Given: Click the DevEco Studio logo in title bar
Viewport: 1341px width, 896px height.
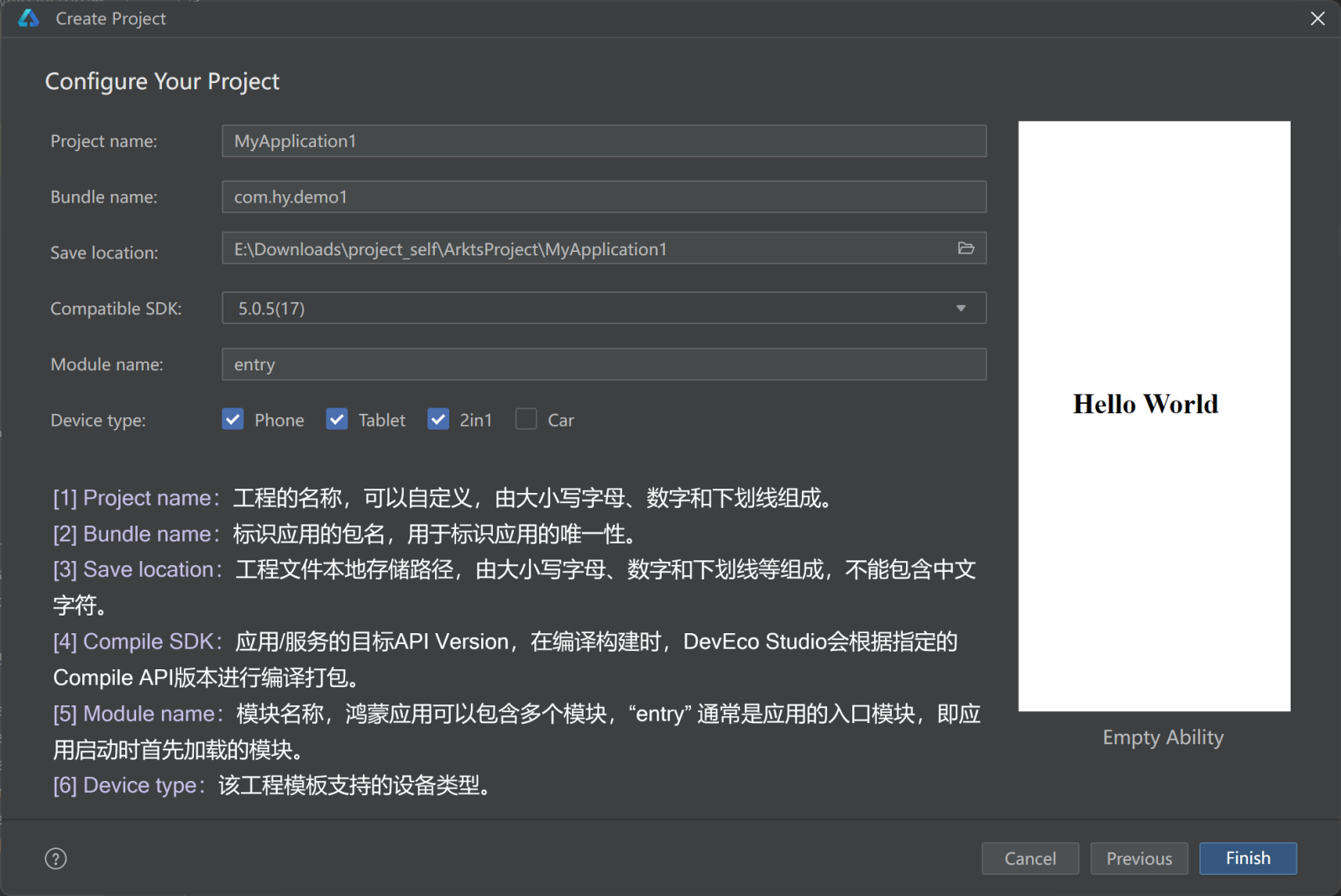Looking at the screenshot, I should tap(29, 18).
